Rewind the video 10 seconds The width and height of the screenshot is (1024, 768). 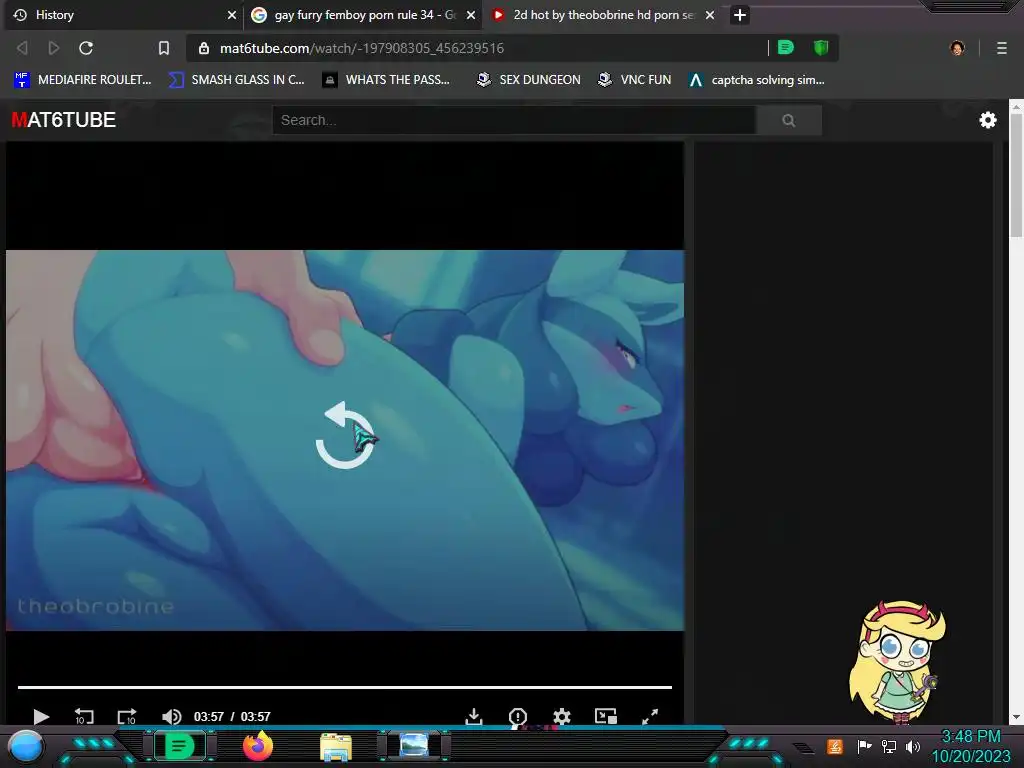pyautogui.click(x=84, y=716)
